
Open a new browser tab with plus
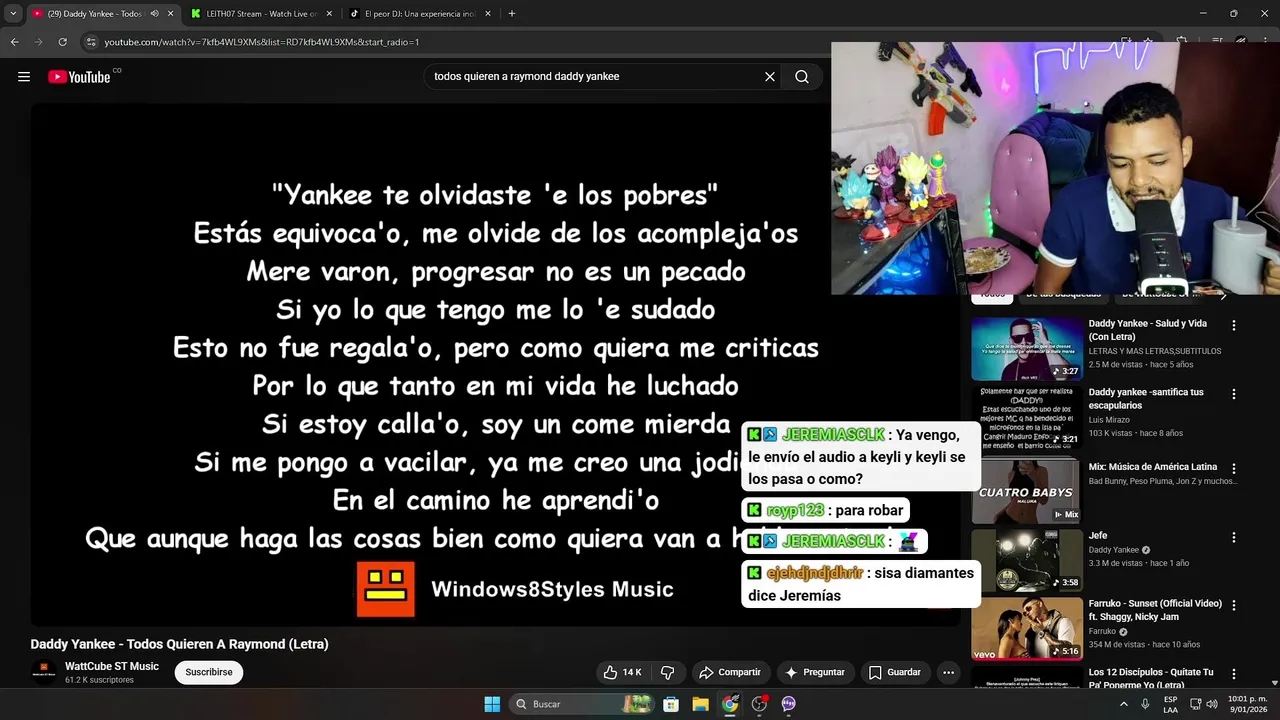[512, 14]
